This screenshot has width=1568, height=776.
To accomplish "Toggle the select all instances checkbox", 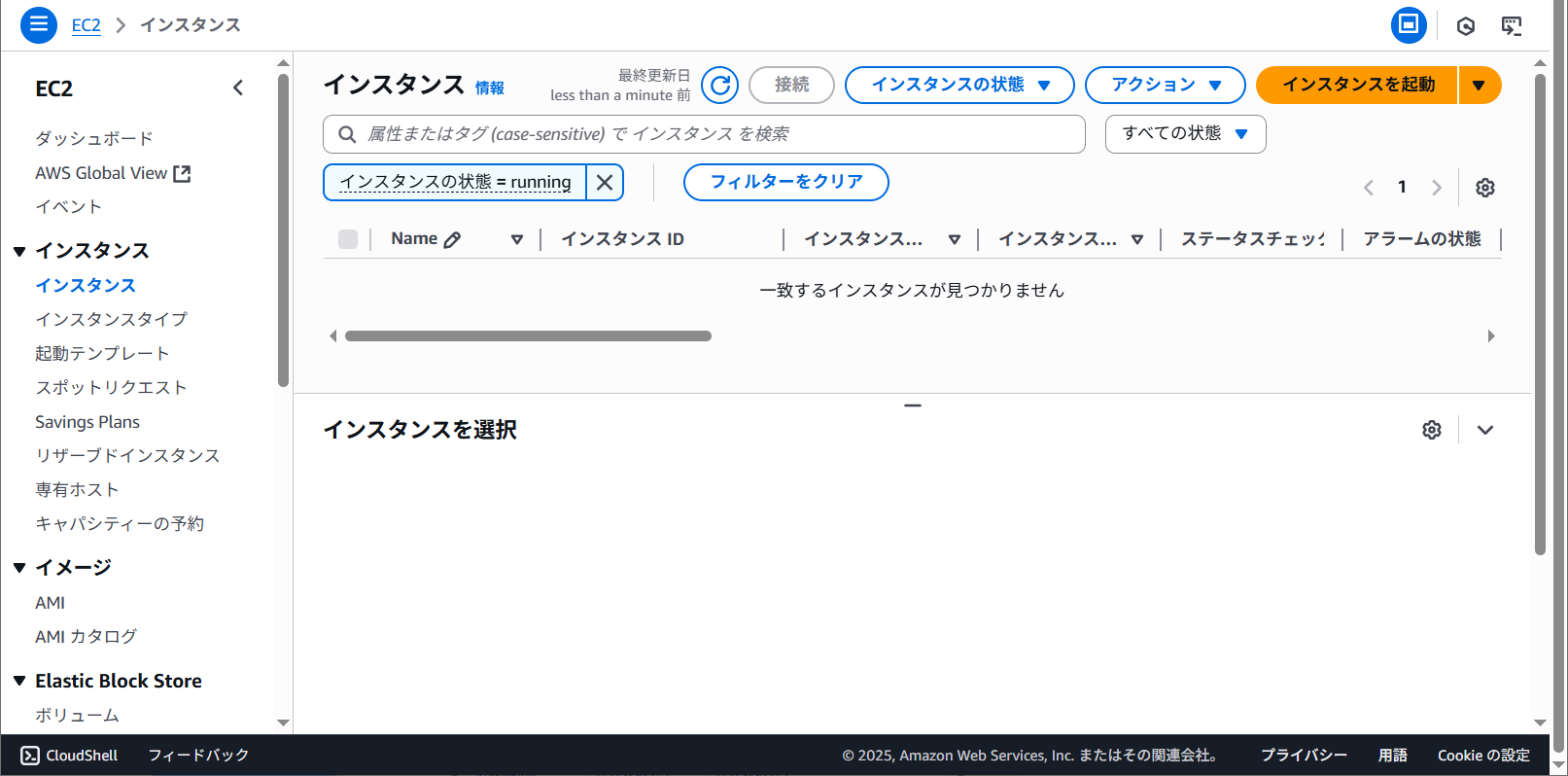I will pos(348,239).
